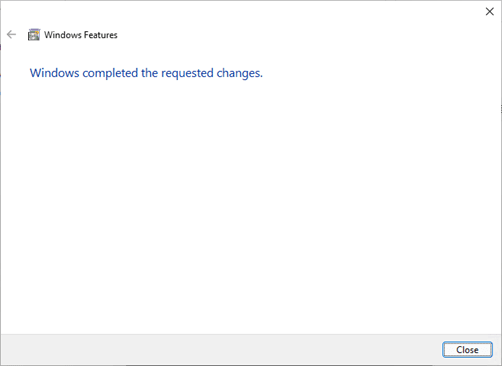Select the 'Windows Features' title text
Image resolution: width=502 pixels, height=366 pixels.
coord(81,35)
